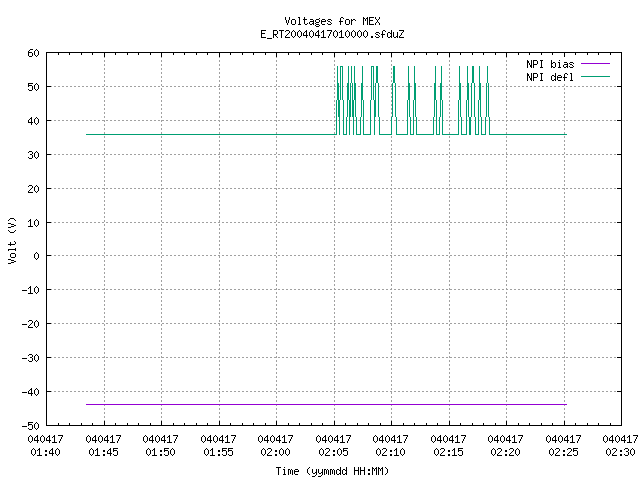Click the y-axis label "Volt (V)"
Screen dimensions: 640x480
pyautogui.click(x=12, y=240)
